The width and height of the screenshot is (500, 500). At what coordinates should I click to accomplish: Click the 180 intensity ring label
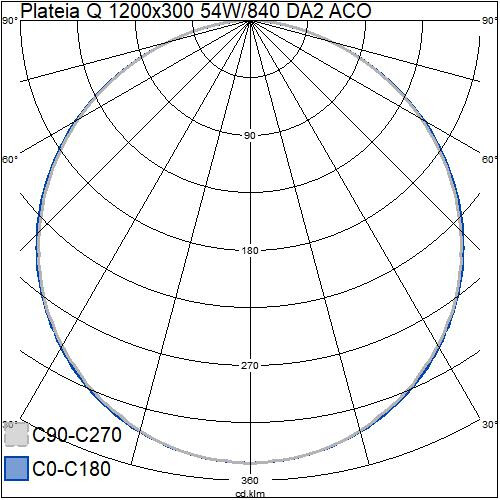[250, 250]
